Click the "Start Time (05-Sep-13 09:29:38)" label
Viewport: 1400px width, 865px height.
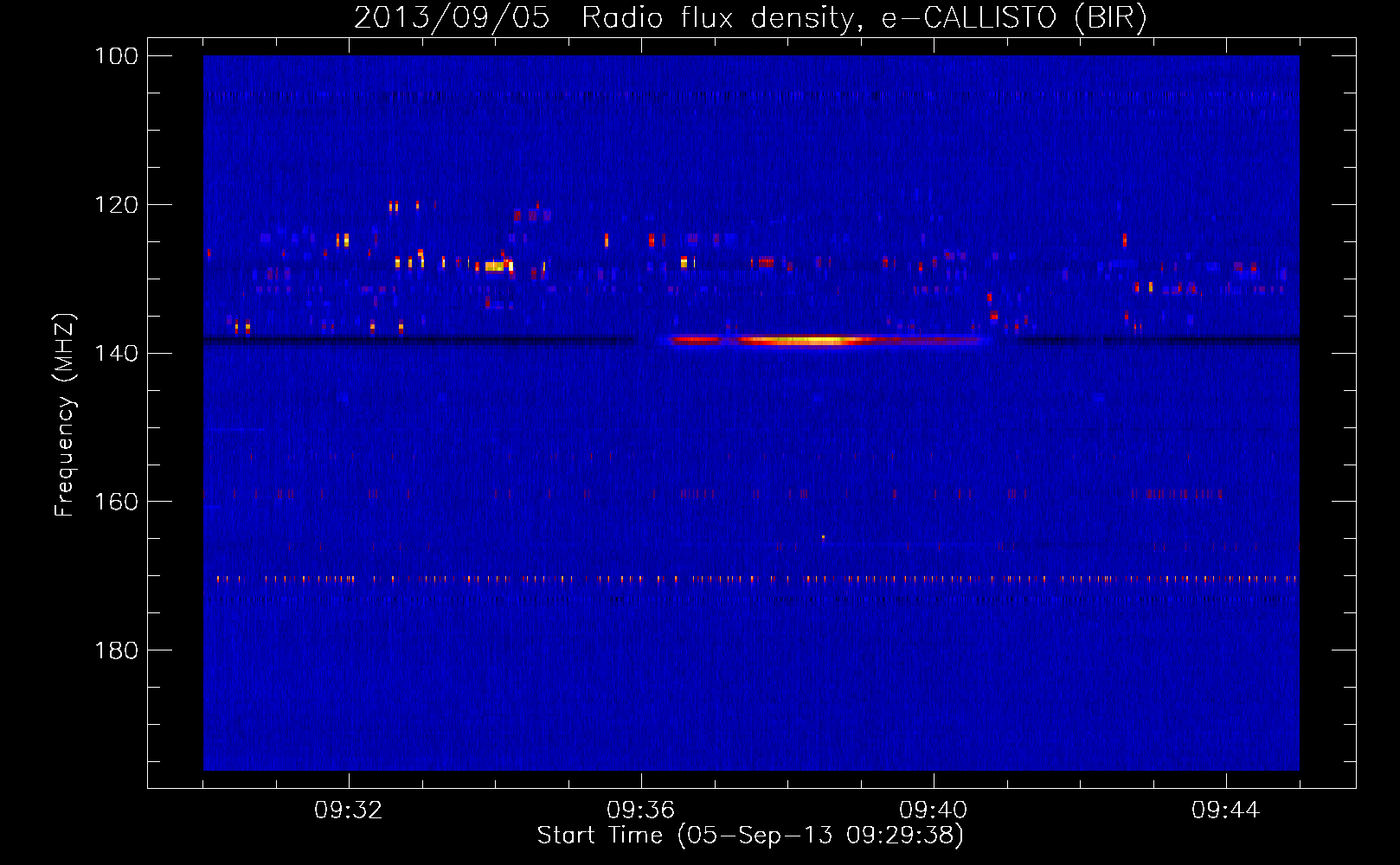pos(750,836)
